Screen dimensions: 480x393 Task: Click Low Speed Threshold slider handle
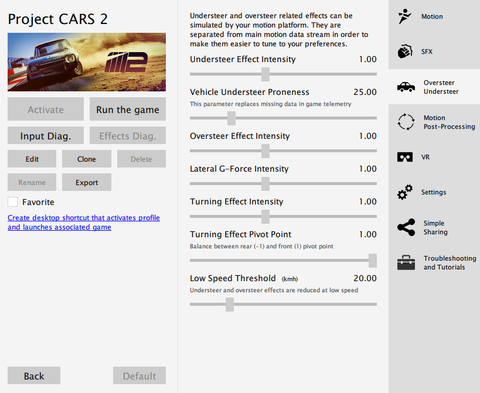point(230,304)
